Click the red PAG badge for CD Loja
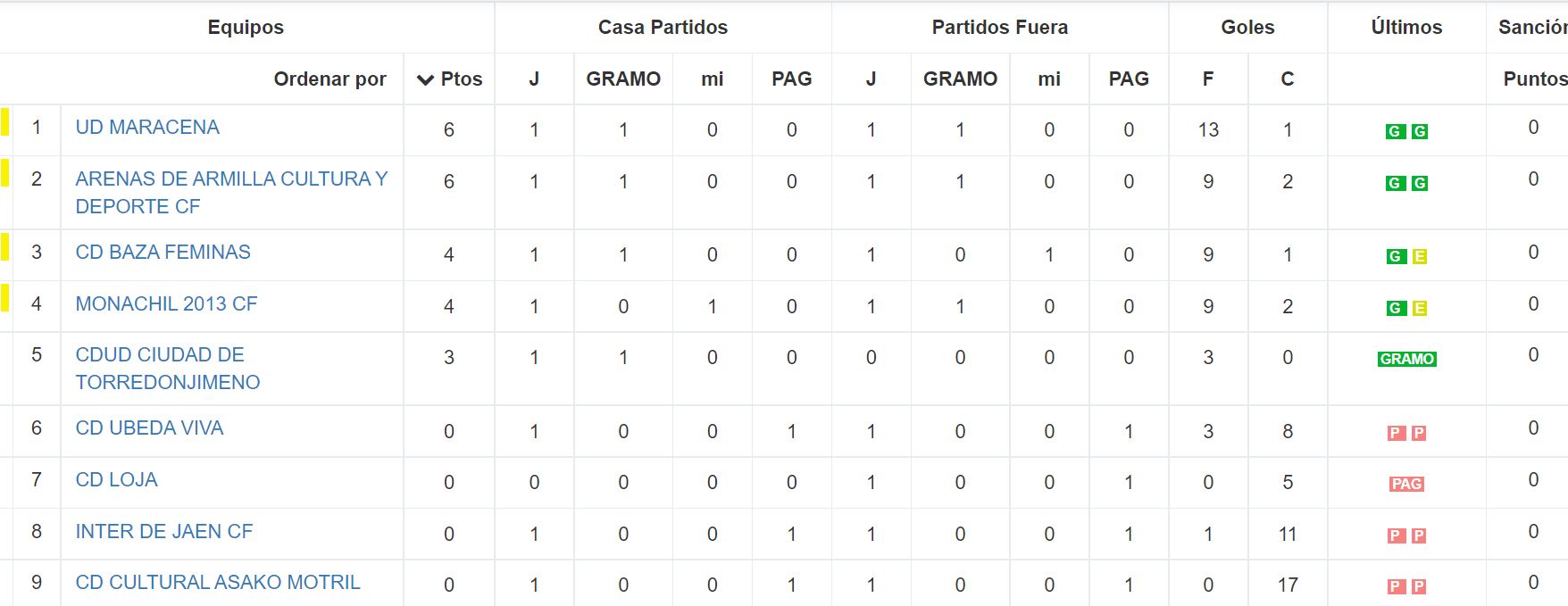The image size is (1568, 606). point(1406,484)
